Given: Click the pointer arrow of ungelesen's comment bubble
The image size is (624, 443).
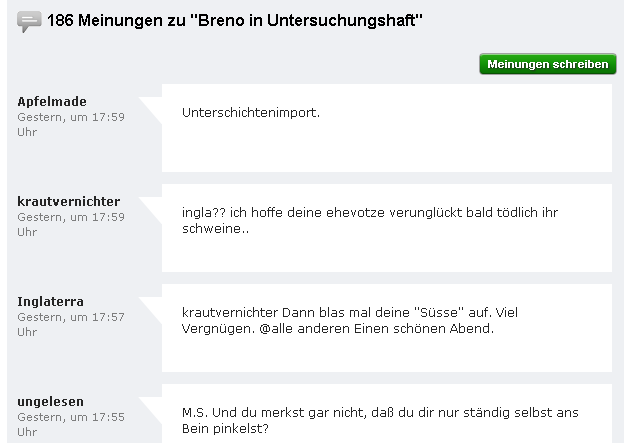Looking at the screenshot, I should click(152, 409).
